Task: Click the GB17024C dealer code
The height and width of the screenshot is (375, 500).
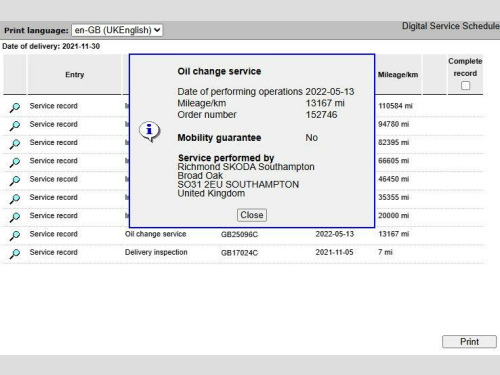Action: coord(239,253)
